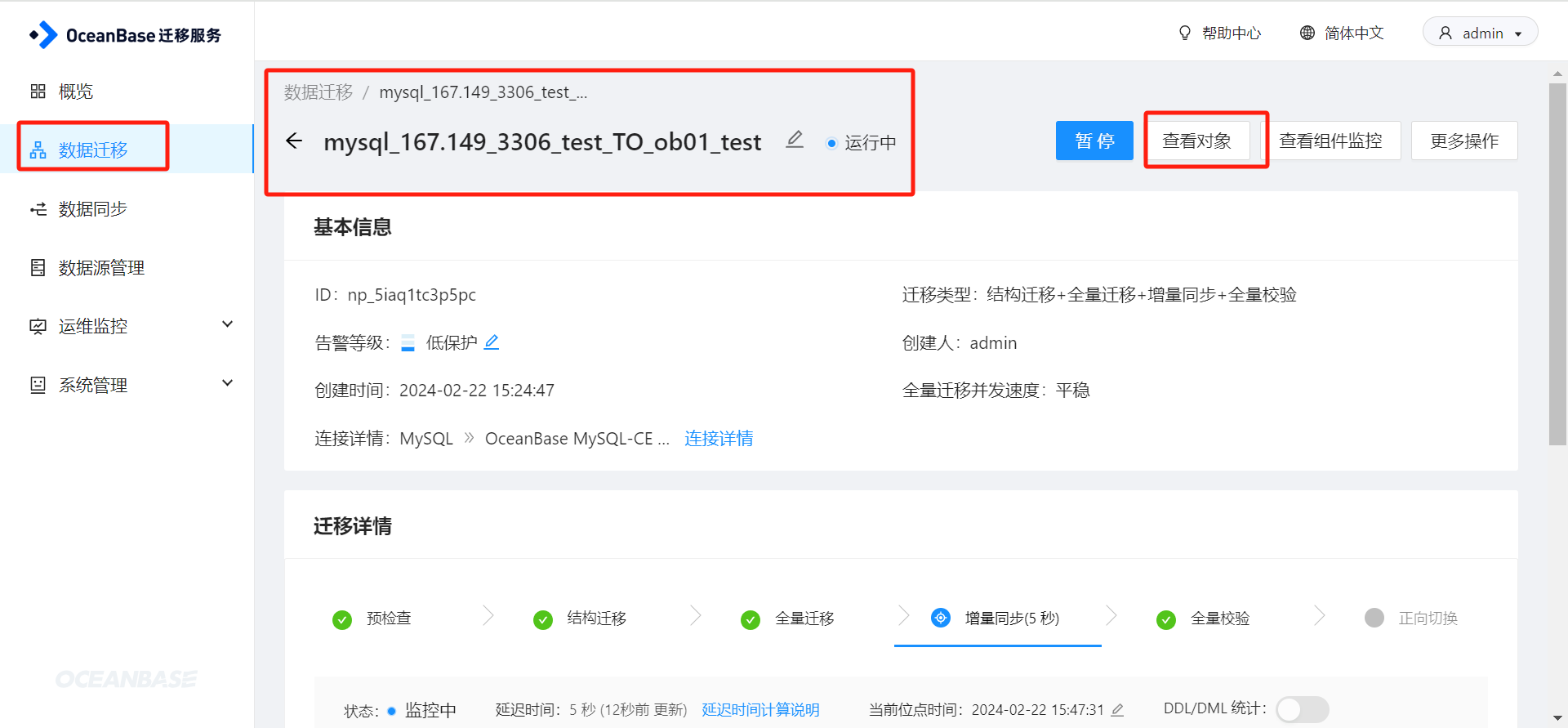Click the 帮助中心 lightbulb icon

click(x=1184, y=33)
